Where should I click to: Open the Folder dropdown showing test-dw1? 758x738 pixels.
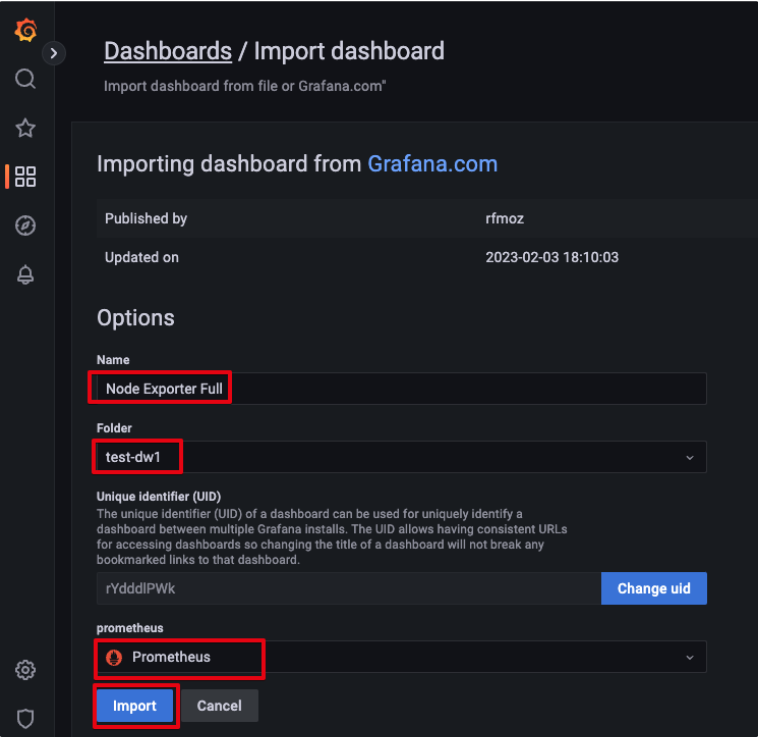click(x=401, y=457)
